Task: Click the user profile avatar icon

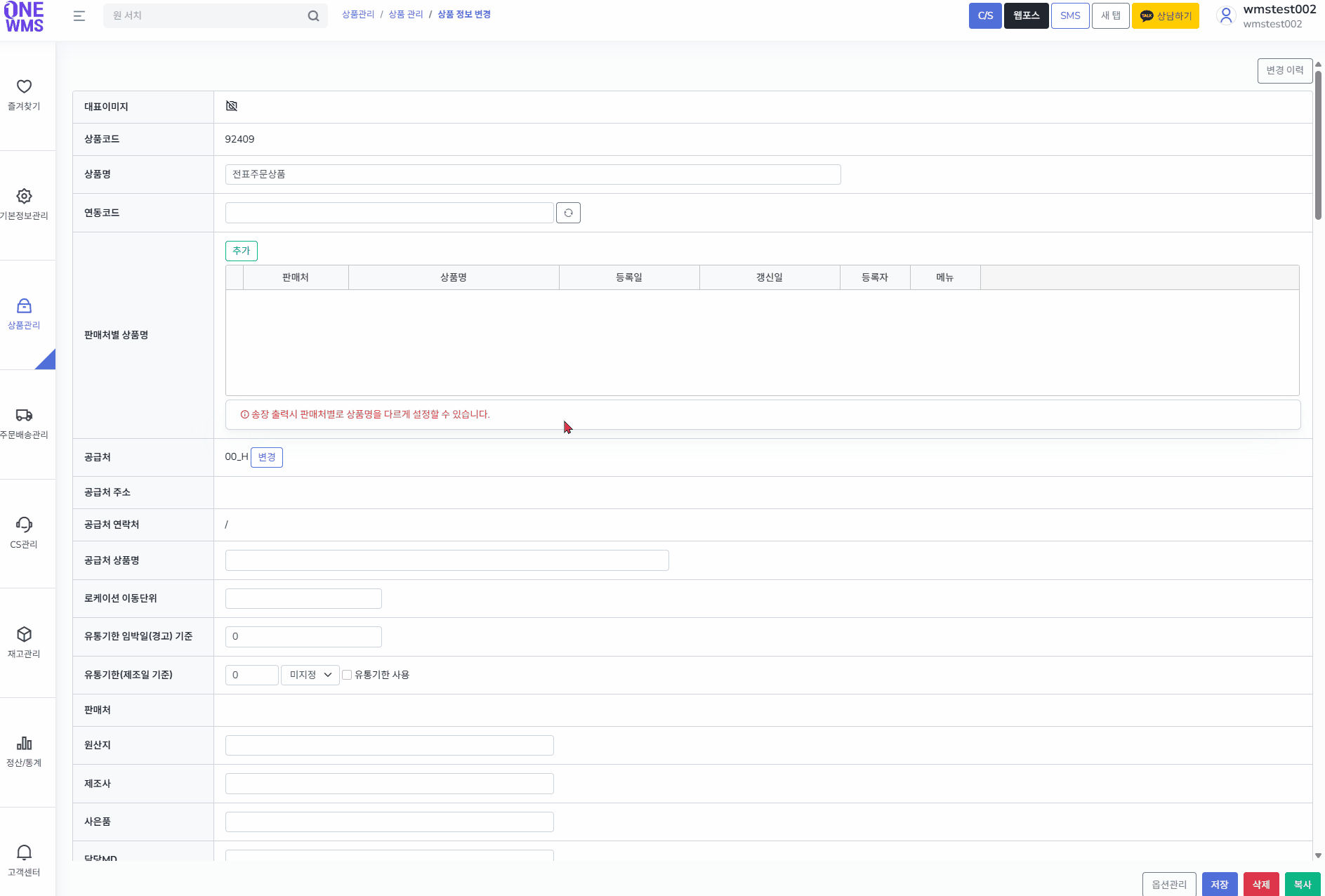Action: [1226, 16]
